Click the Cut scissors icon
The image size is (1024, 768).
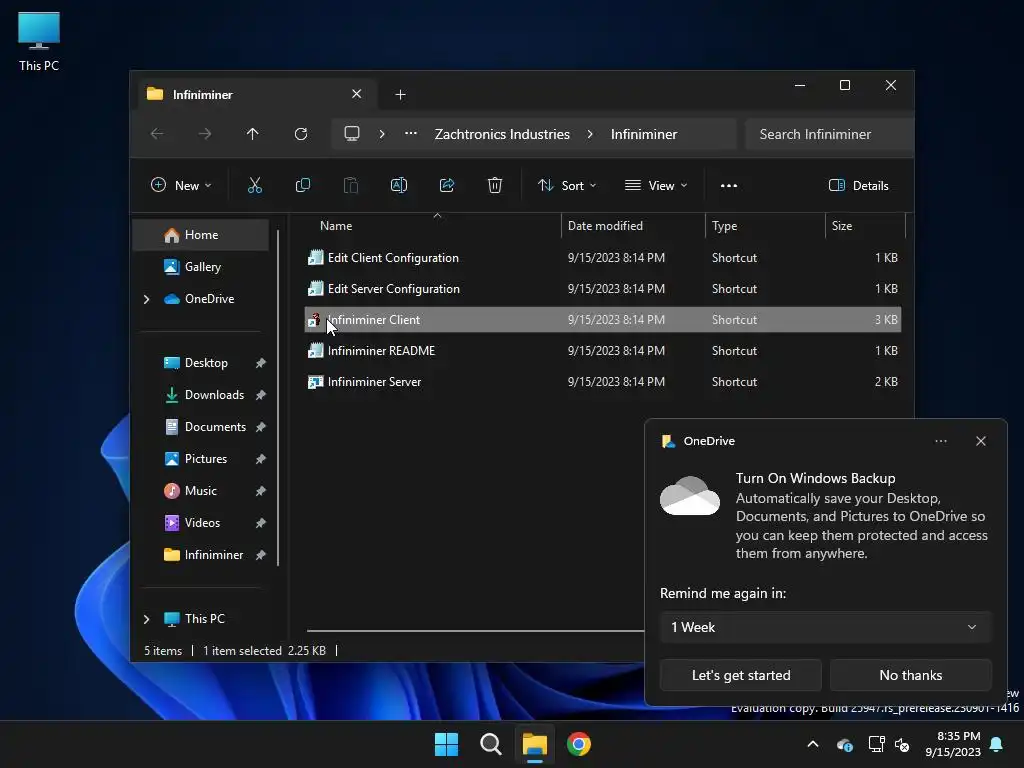coord(255,185)
